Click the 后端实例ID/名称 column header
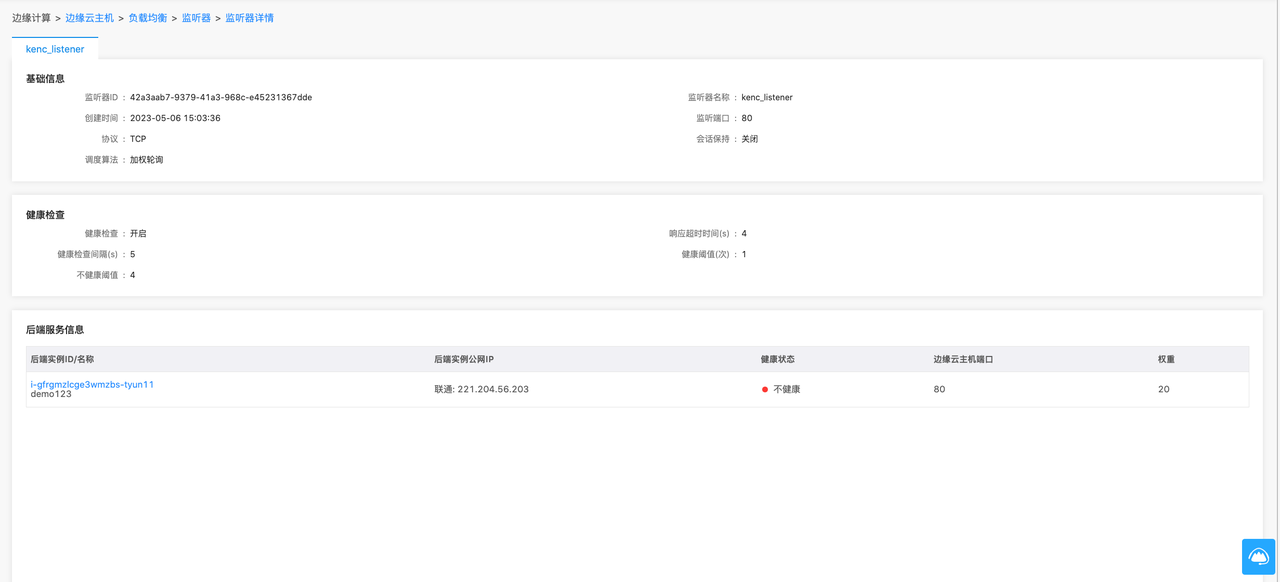1280x582 pixels. pyautogui.click(x=62, y=359)
